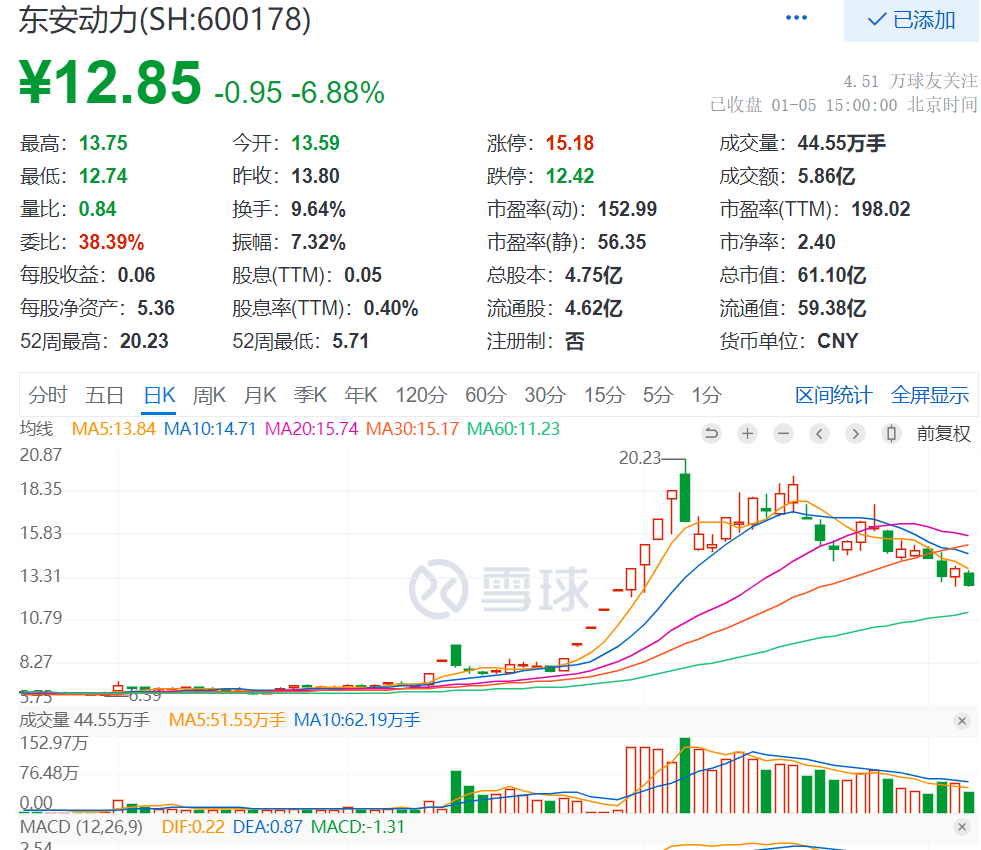The image size is (981, 850).
Task: Click the tallest green volume bar
Action: 685,776
